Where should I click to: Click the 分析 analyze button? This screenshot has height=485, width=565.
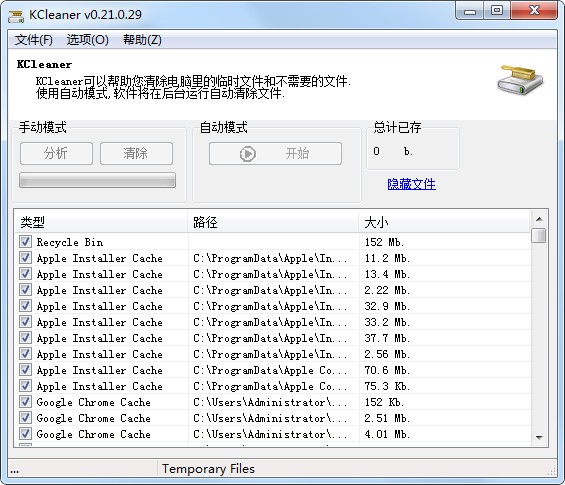point(56,153)
